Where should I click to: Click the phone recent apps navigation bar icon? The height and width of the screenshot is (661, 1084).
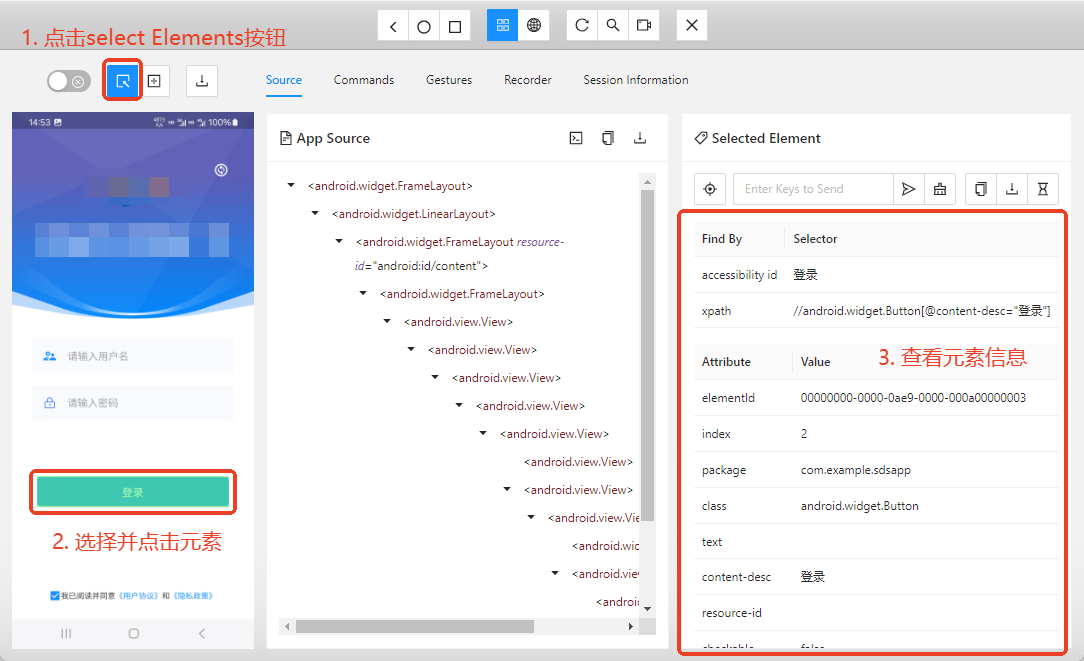tap(66, 633)
